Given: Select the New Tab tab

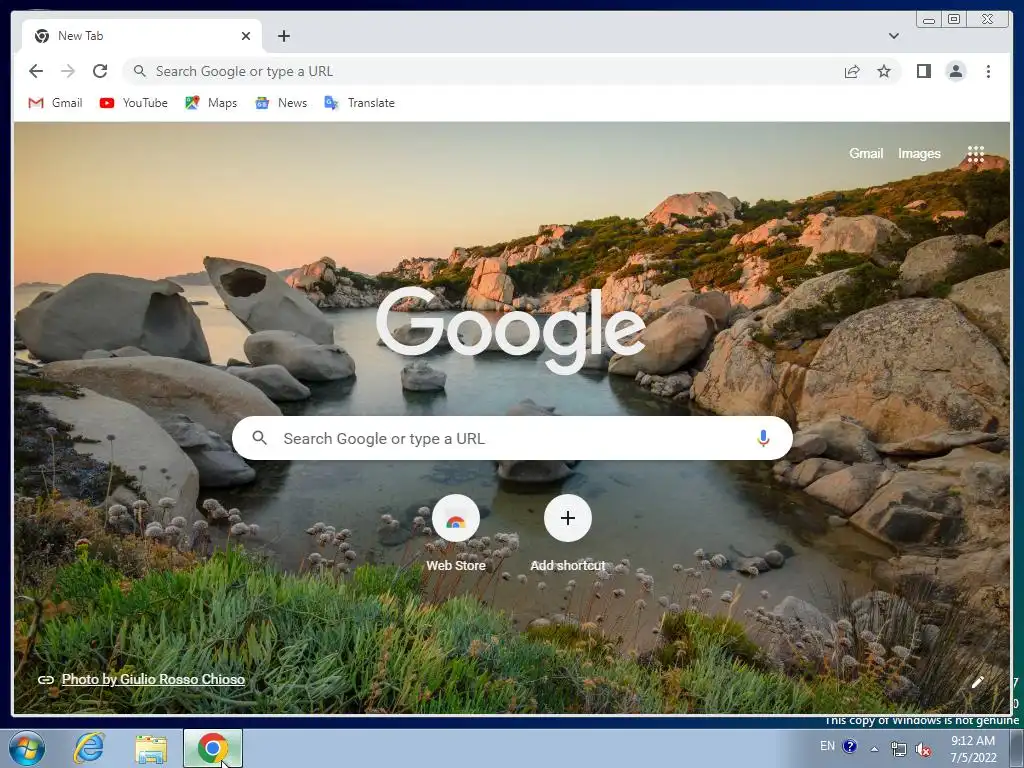Looking at the screenshot, I should (142, 36).
